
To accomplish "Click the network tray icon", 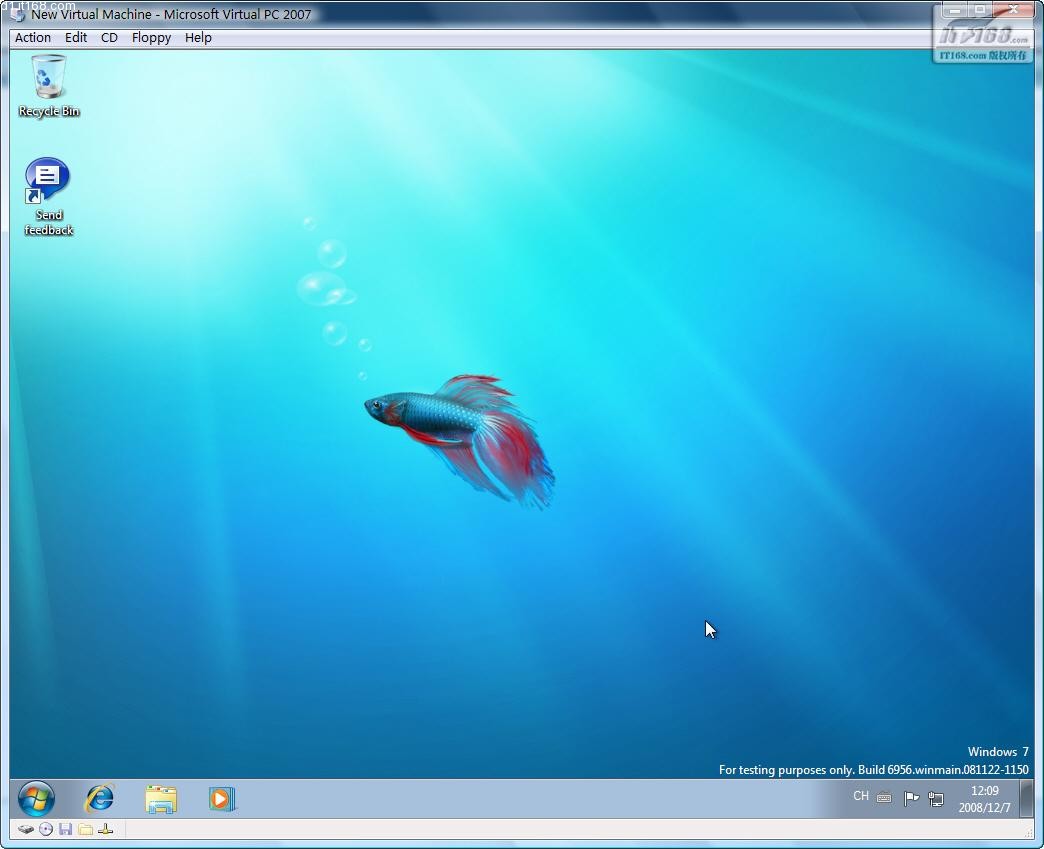I will (936, 798).
